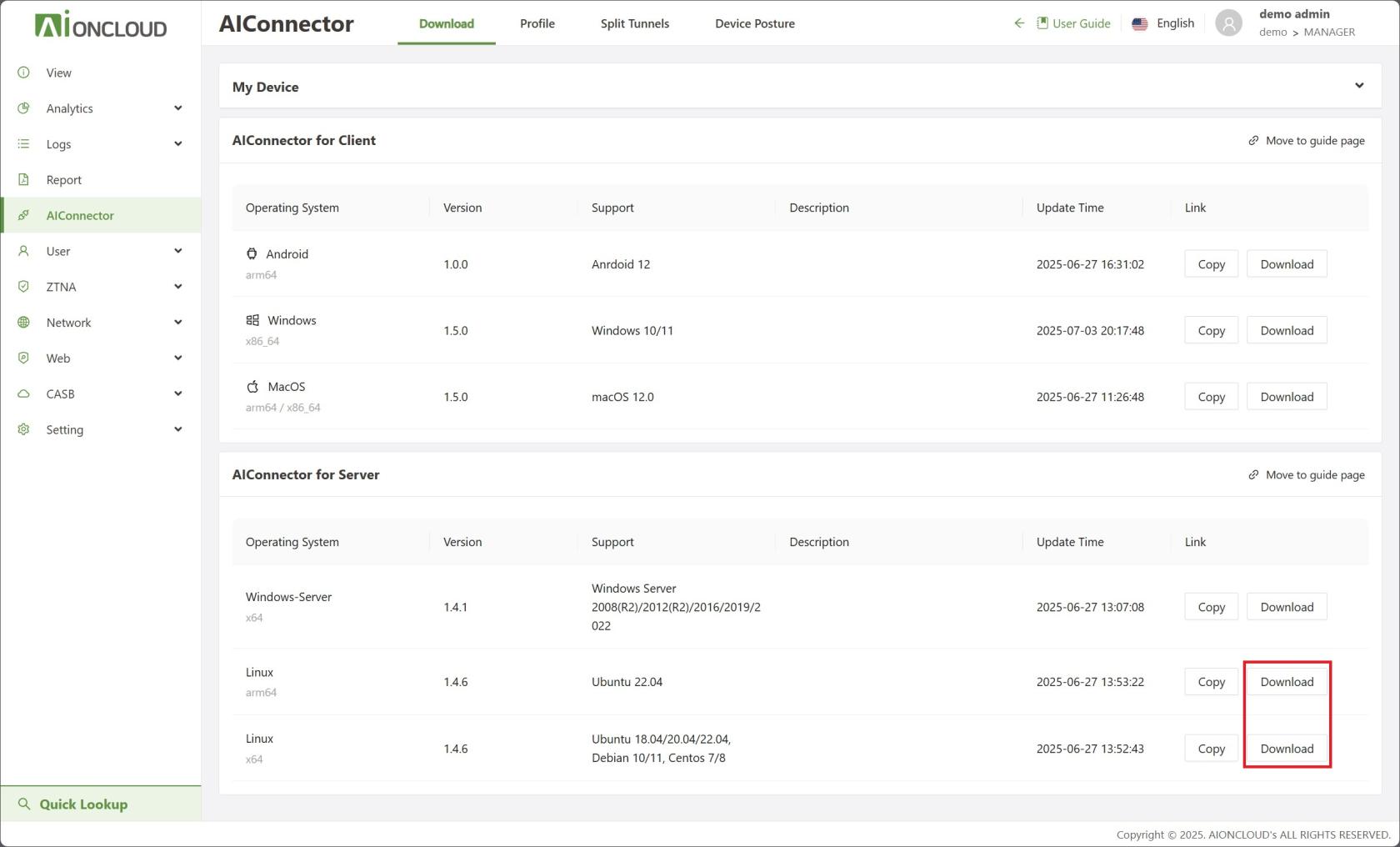
Task: Expand the User menu chevron
Action: [x=177, y=251]
